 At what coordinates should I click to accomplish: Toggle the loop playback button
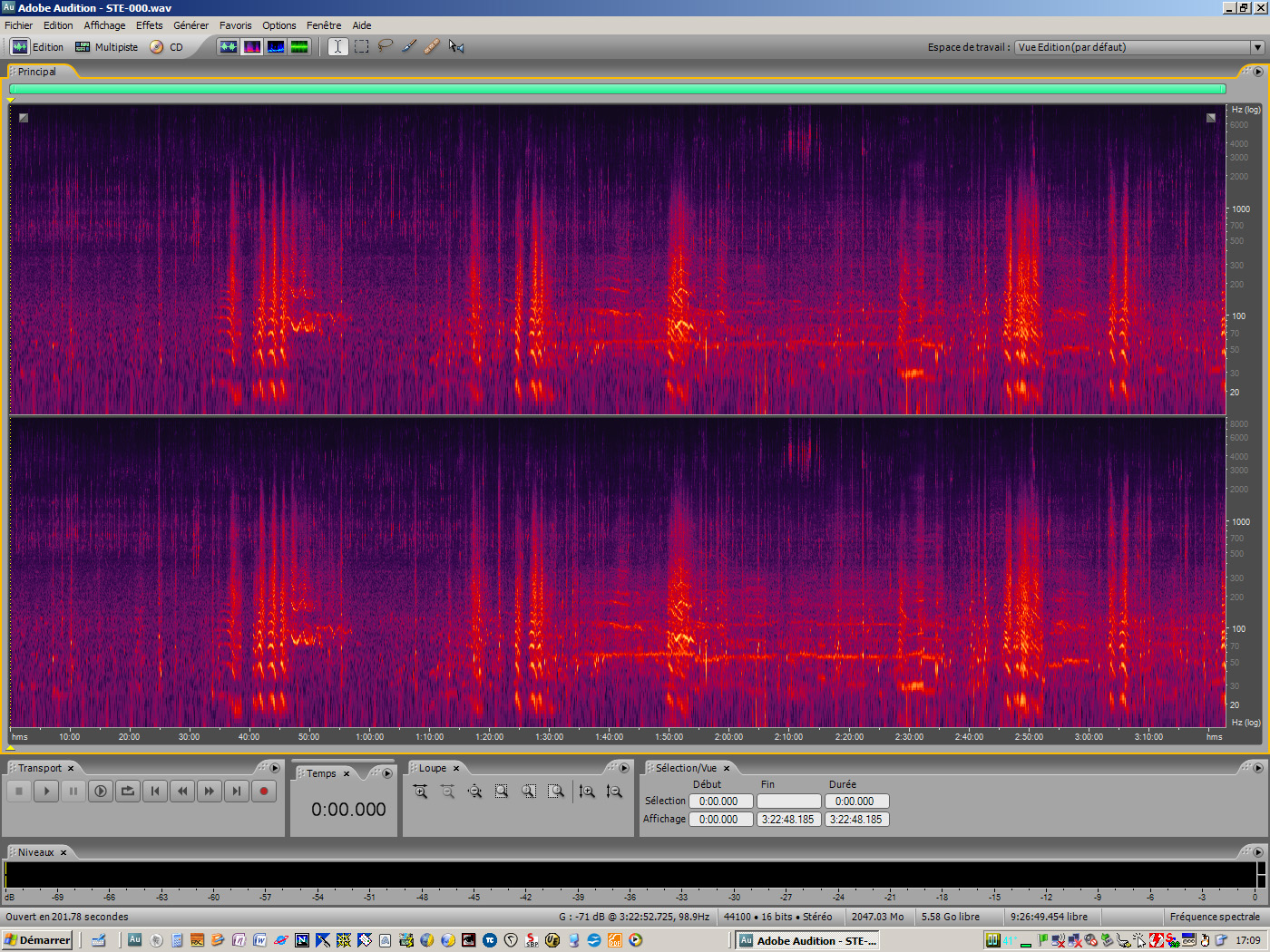128,792
